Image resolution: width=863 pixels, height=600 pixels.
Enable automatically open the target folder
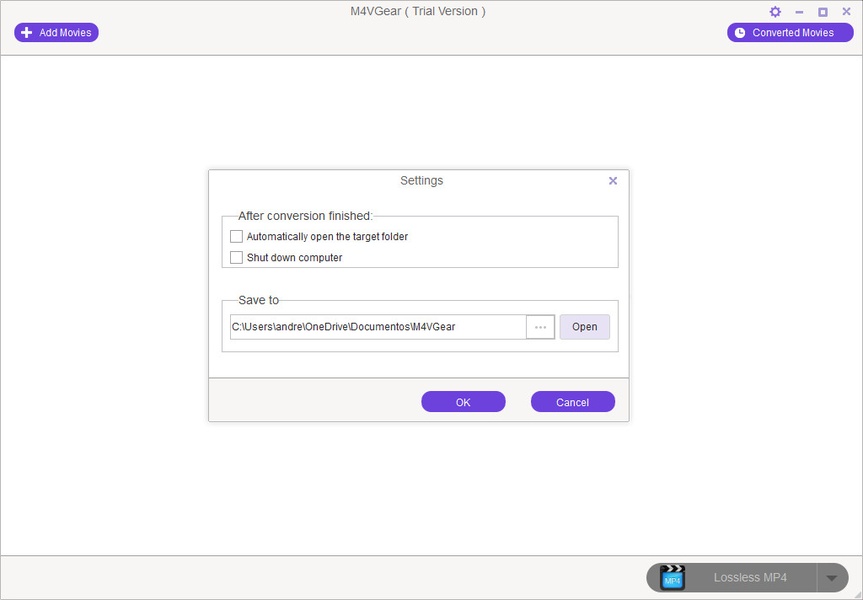(x=236, y=236)
